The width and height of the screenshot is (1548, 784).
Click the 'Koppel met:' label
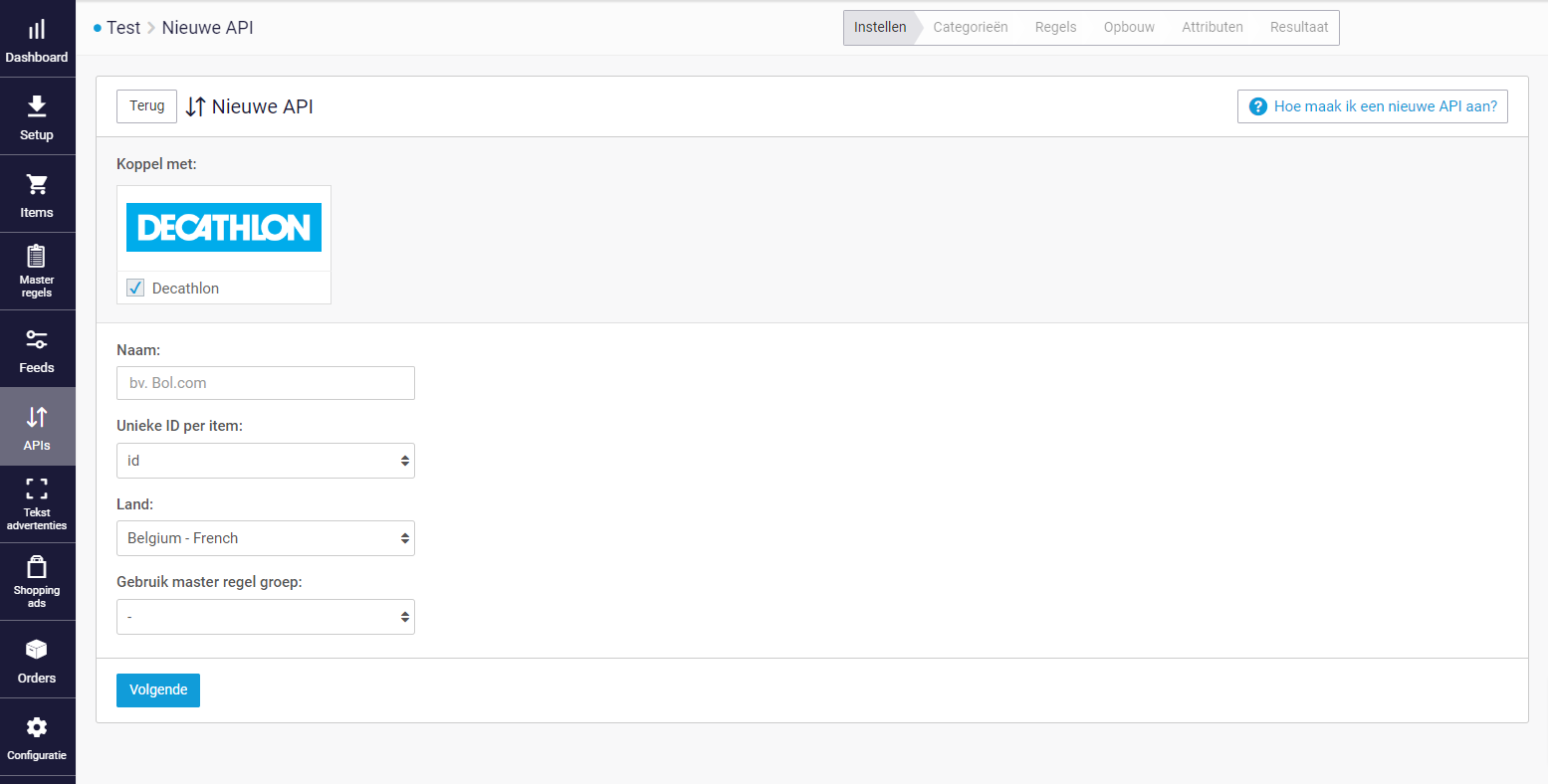pyautogui.click(x=156, y=164)
